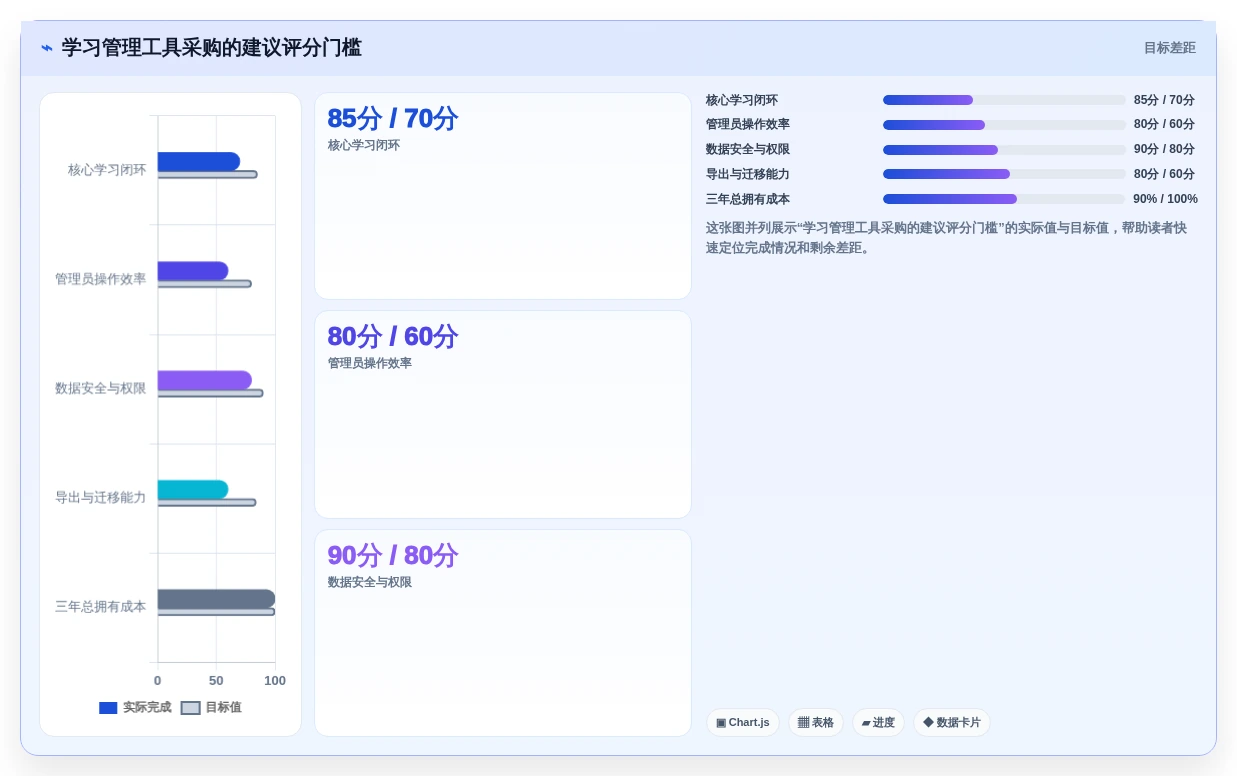Viewport: 1237px width, 776px height.
Task: Click the 目标差距 label in header
Action: [1169, 48]
